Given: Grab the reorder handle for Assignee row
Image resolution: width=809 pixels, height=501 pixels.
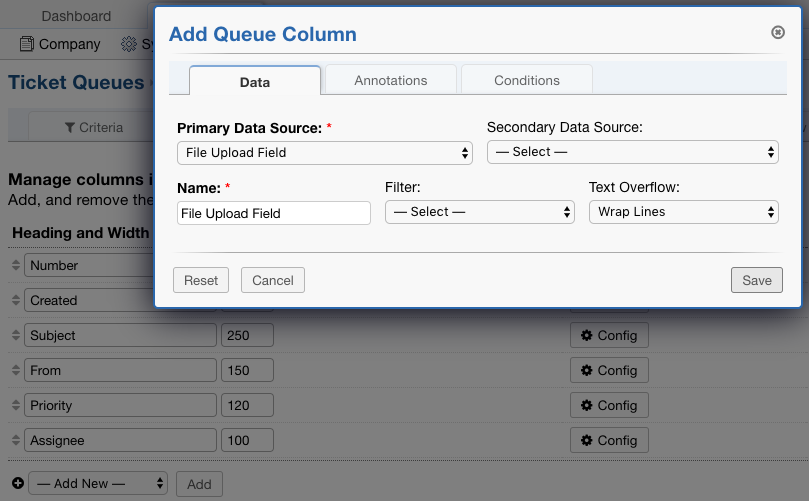Looking at the screenshot, I should coord(16,441).
